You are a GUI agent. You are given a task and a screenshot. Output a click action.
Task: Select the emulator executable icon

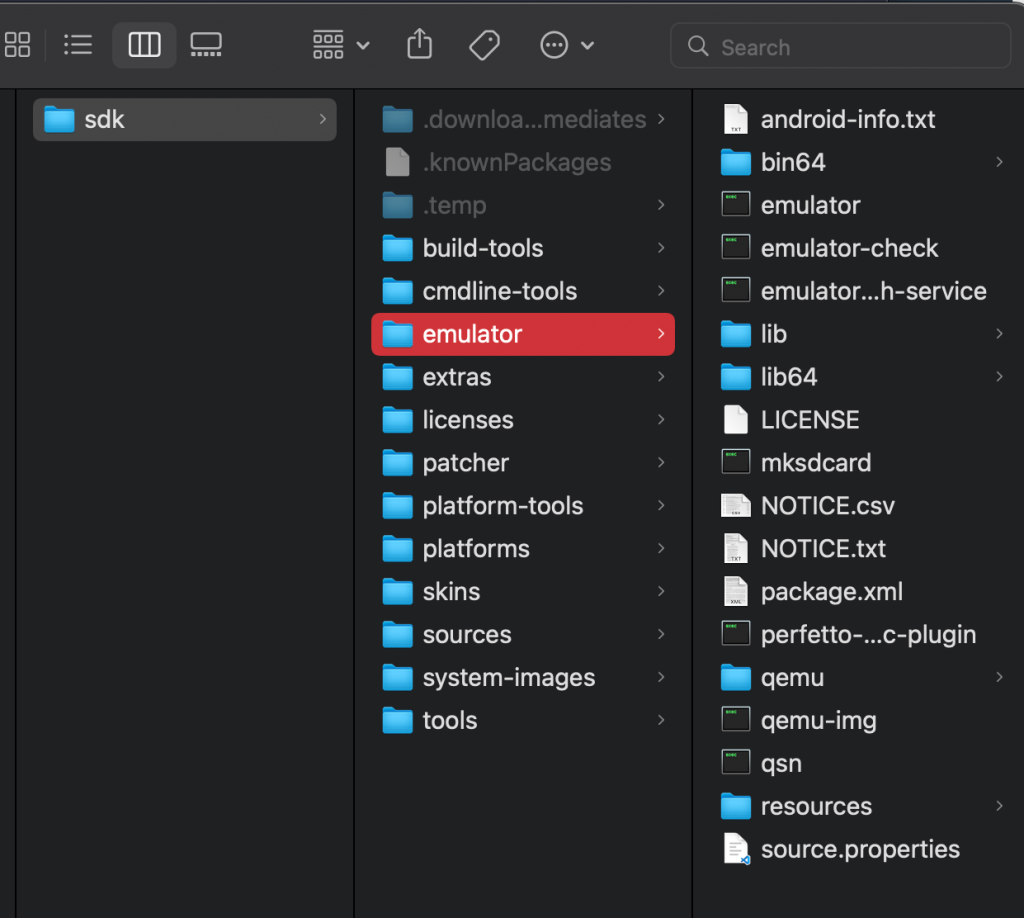[x=735, y=205]
